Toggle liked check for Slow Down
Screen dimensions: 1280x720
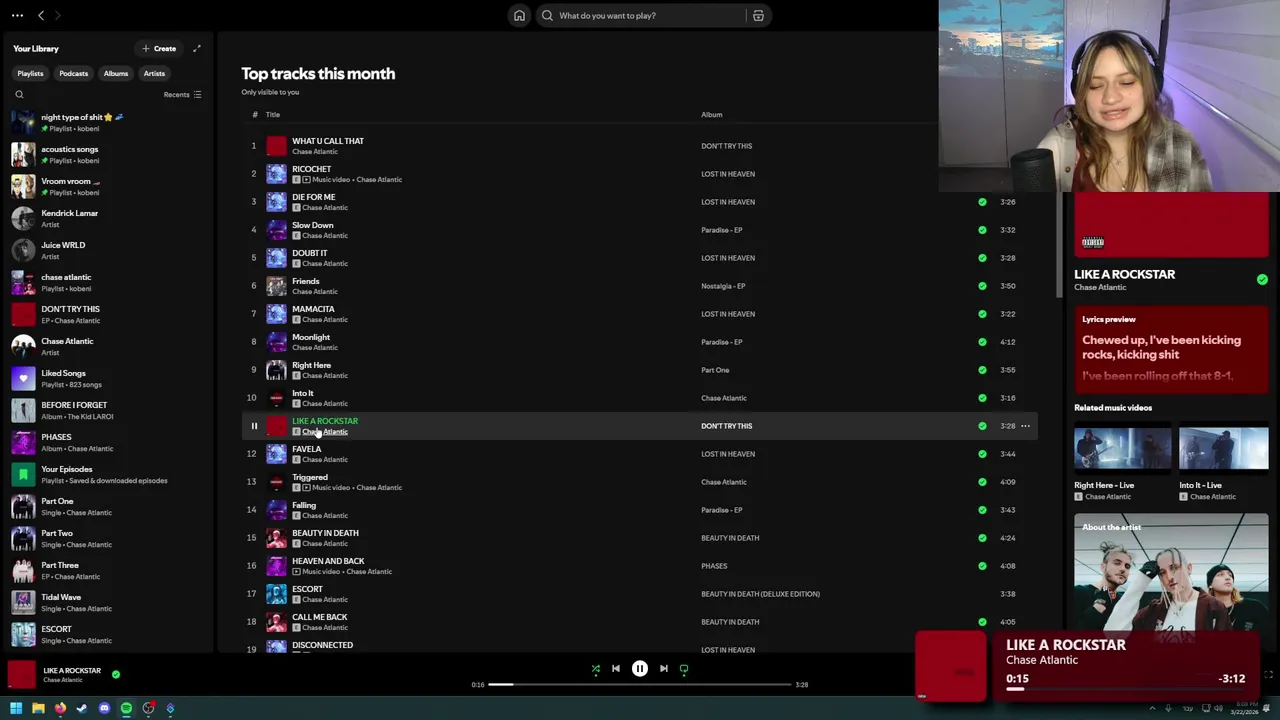click(x=982, y=230)
